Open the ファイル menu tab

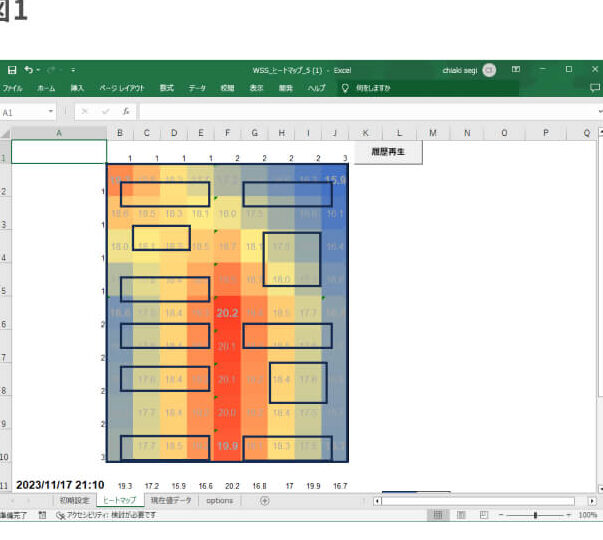pyautogui.click(x=13, y=88)
